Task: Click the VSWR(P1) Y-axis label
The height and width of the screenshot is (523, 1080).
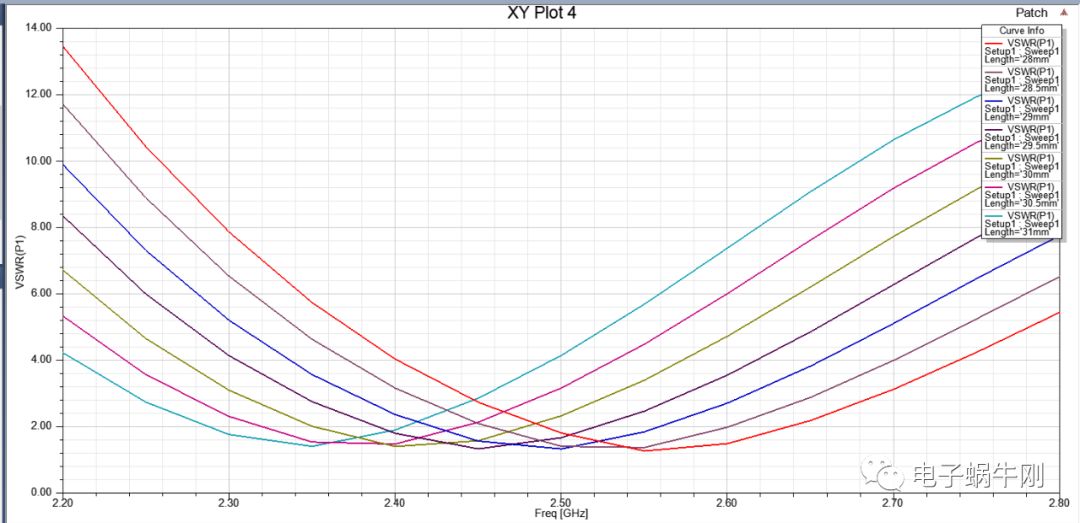Action: [20, 262]
